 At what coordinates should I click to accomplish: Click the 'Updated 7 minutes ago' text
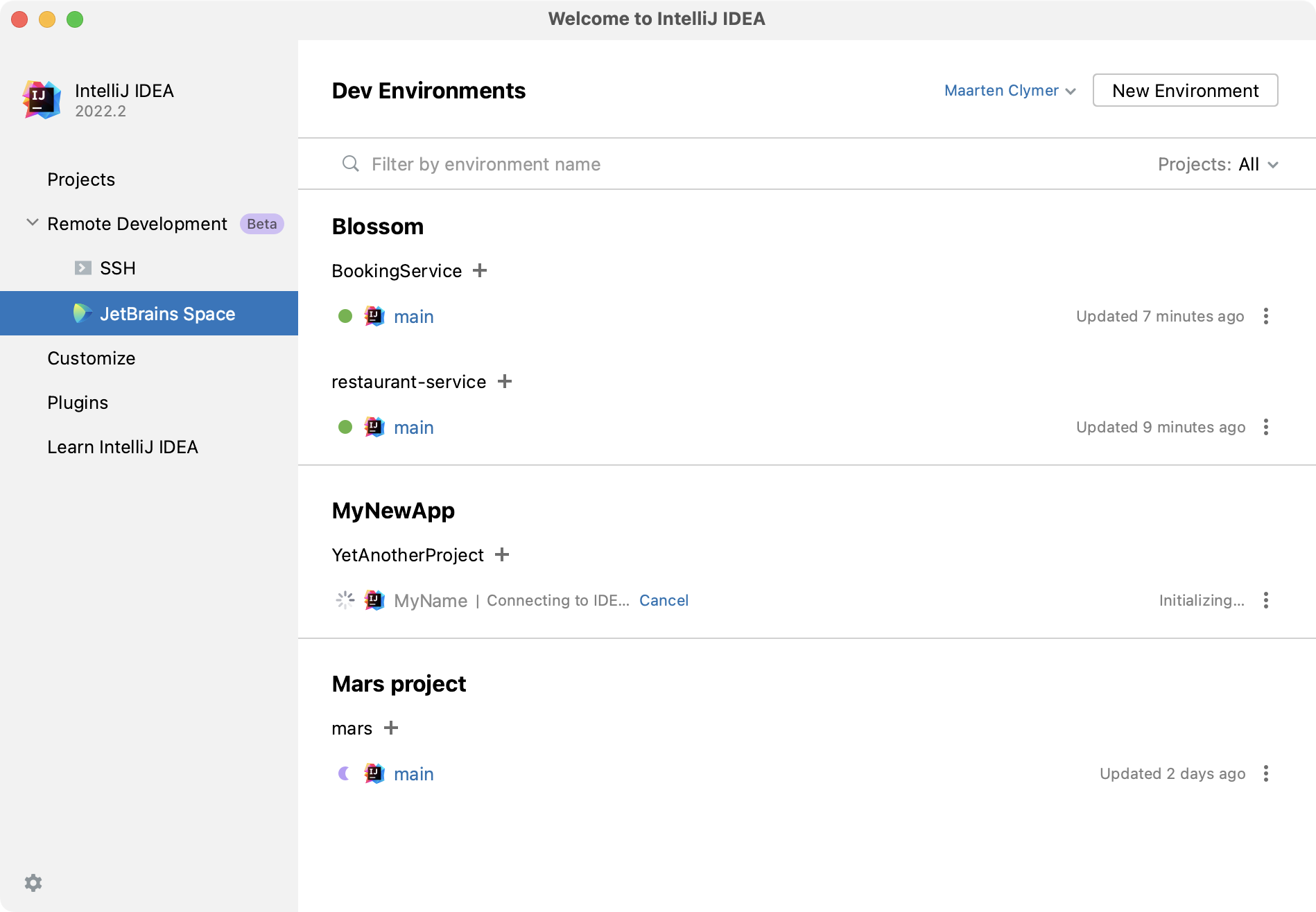[1160, 316]
